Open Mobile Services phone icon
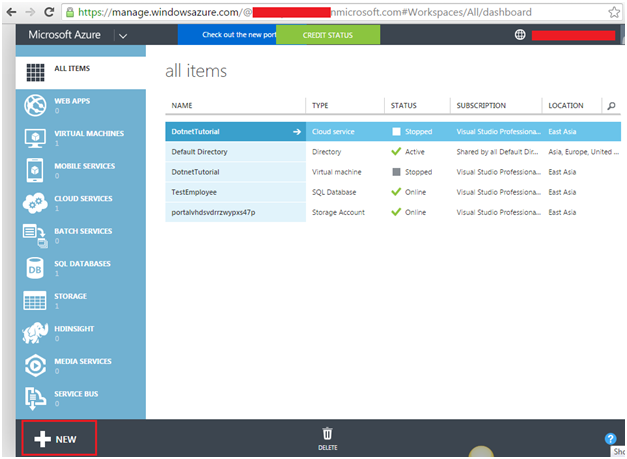This screenshot has height=459, width=627. click(35, 170)
